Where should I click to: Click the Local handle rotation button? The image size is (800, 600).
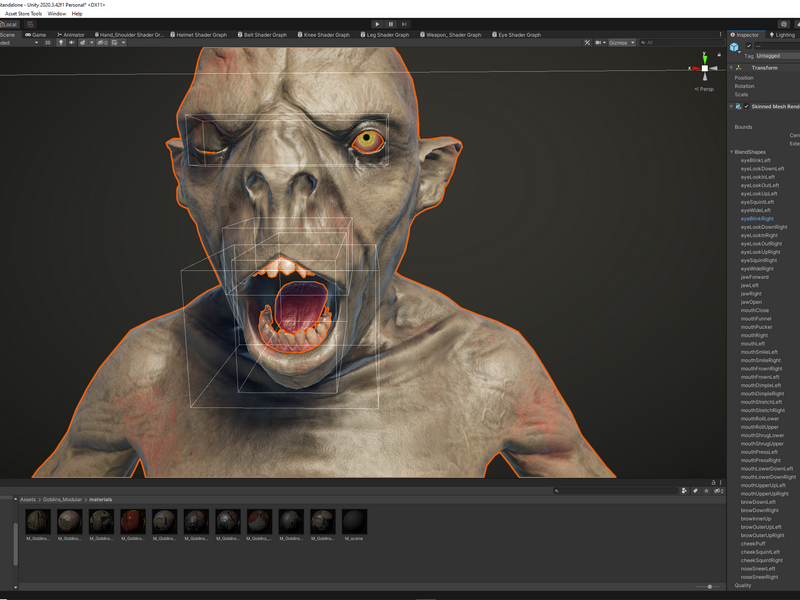(x=9, y=24)
